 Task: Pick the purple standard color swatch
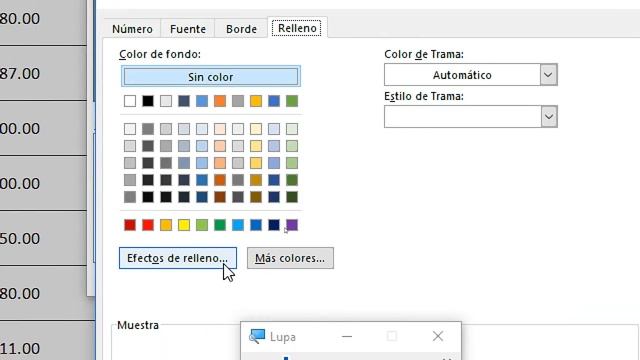click(292, 225)
